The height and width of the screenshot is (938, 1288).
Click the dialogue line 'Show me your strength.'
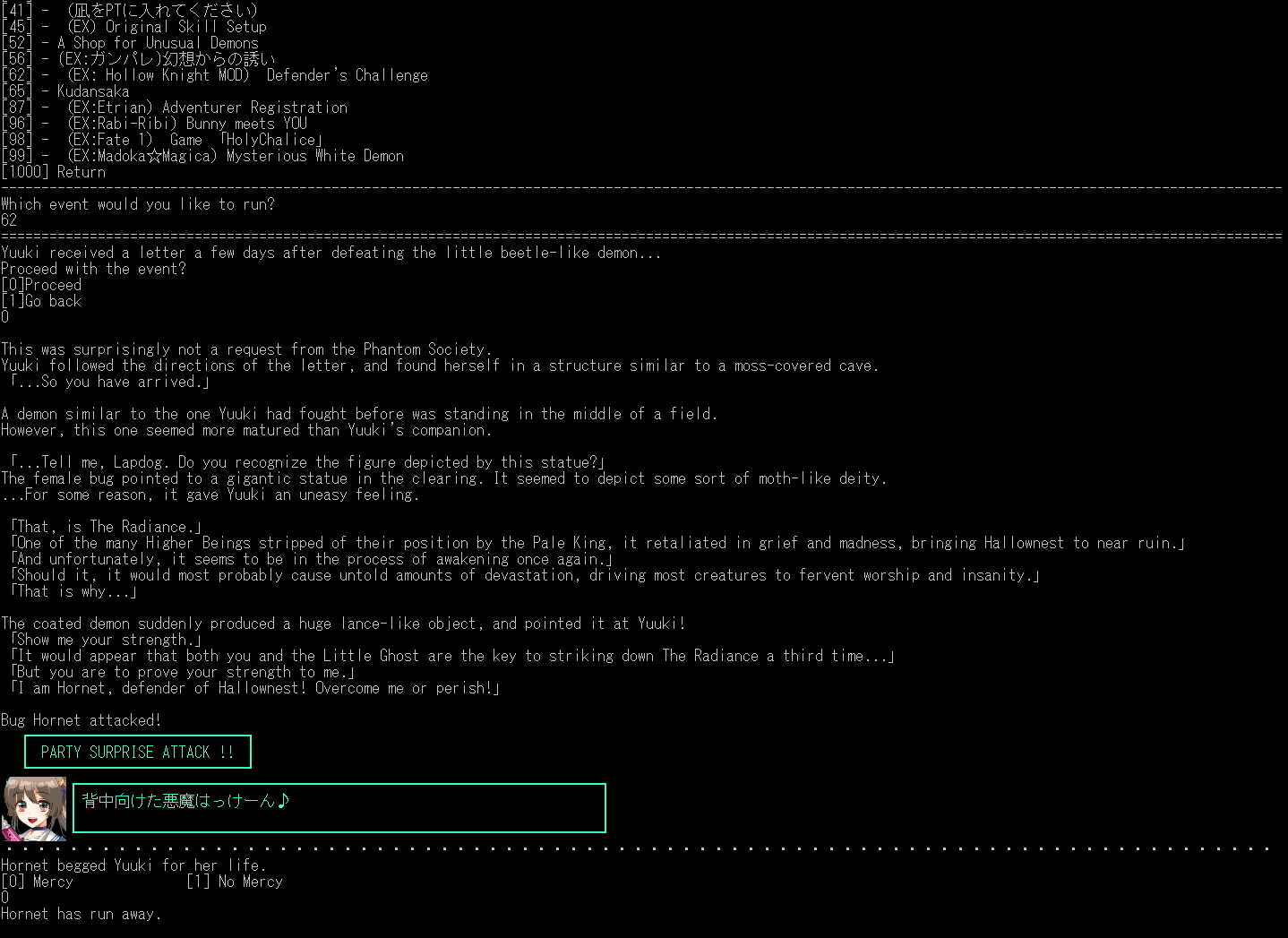pos(106,640)
